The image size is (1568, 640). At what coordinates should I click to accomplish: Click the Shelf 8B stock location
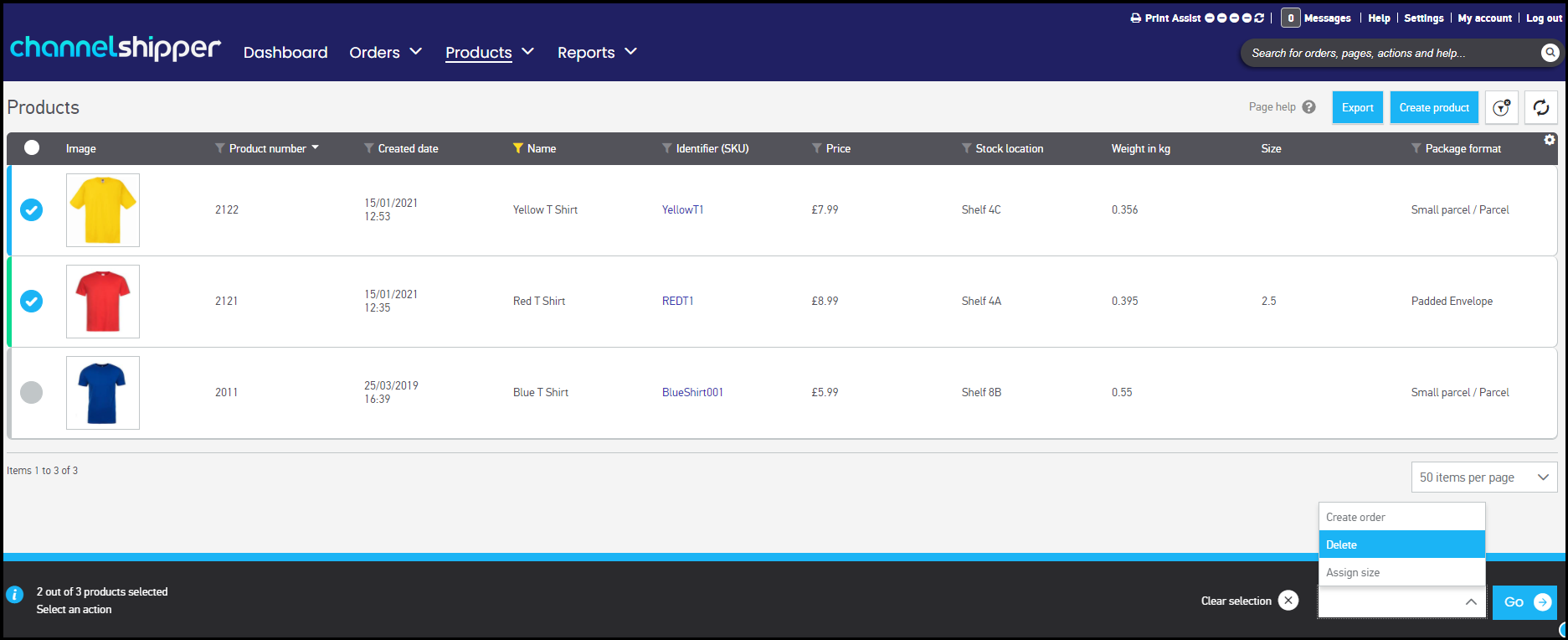pos(981,392)
